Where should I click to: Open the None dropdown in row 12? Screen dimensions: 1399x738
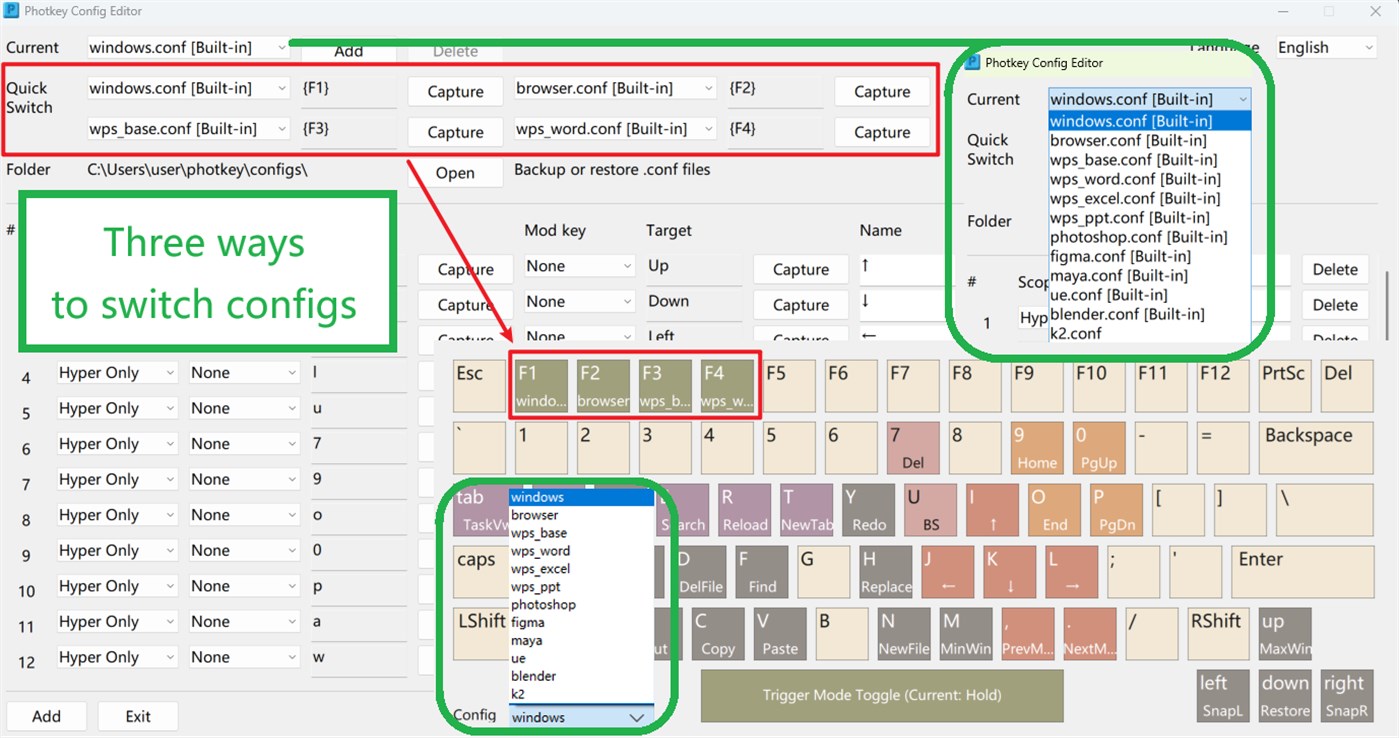click(244, 657)
